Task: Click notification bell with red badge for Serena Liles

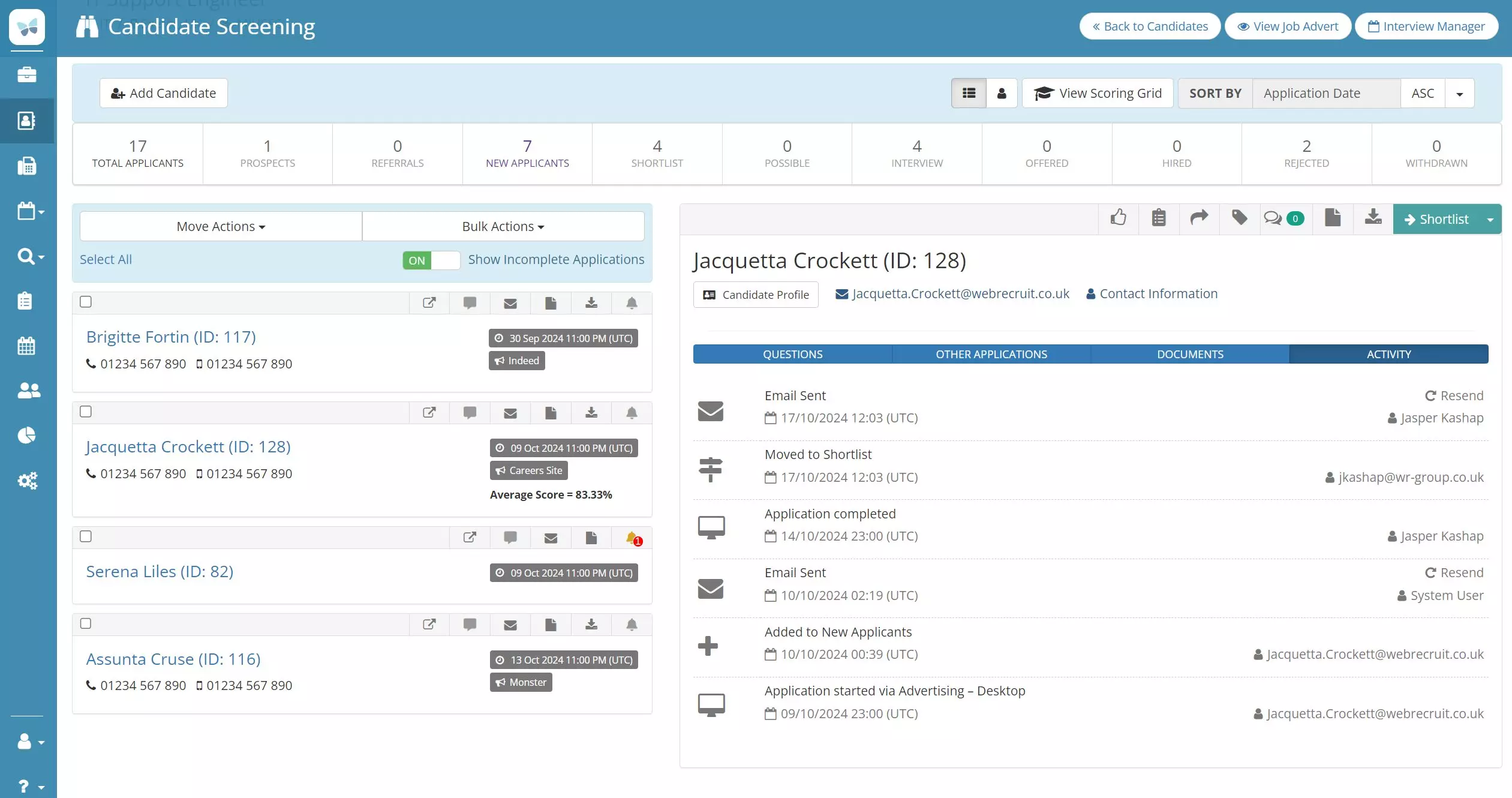Action: point(632,538)
